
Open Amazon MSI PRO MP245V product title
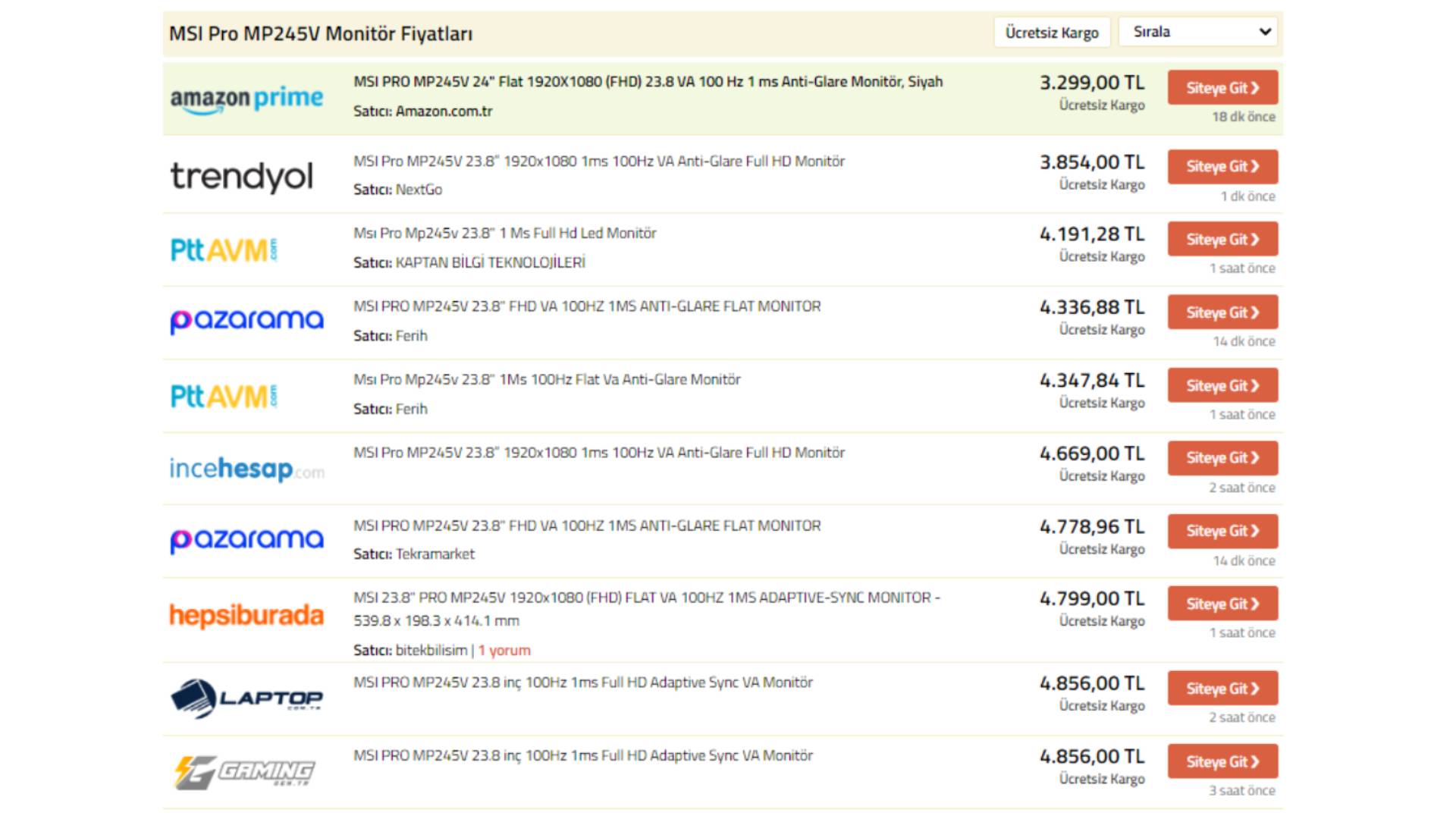(648, 82)
